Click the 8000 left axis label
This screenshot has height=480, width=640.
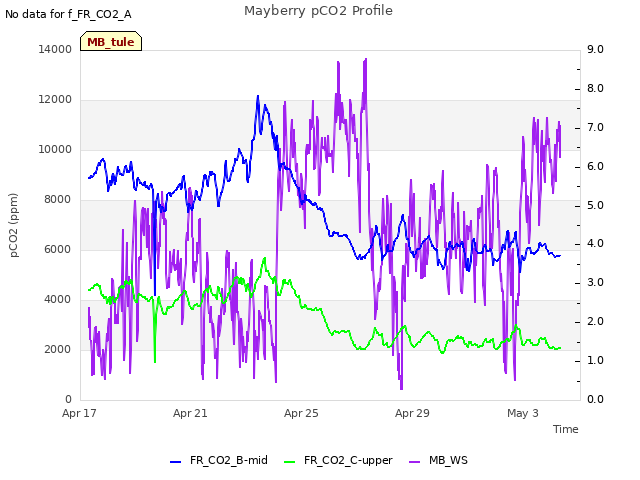point(58,200)
